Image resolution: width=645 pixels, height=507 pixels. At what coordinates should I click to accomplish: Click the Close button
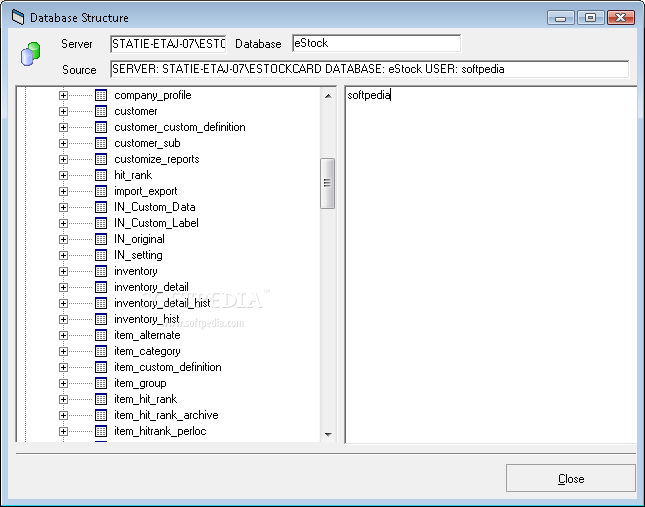click(x=571, y=478)
